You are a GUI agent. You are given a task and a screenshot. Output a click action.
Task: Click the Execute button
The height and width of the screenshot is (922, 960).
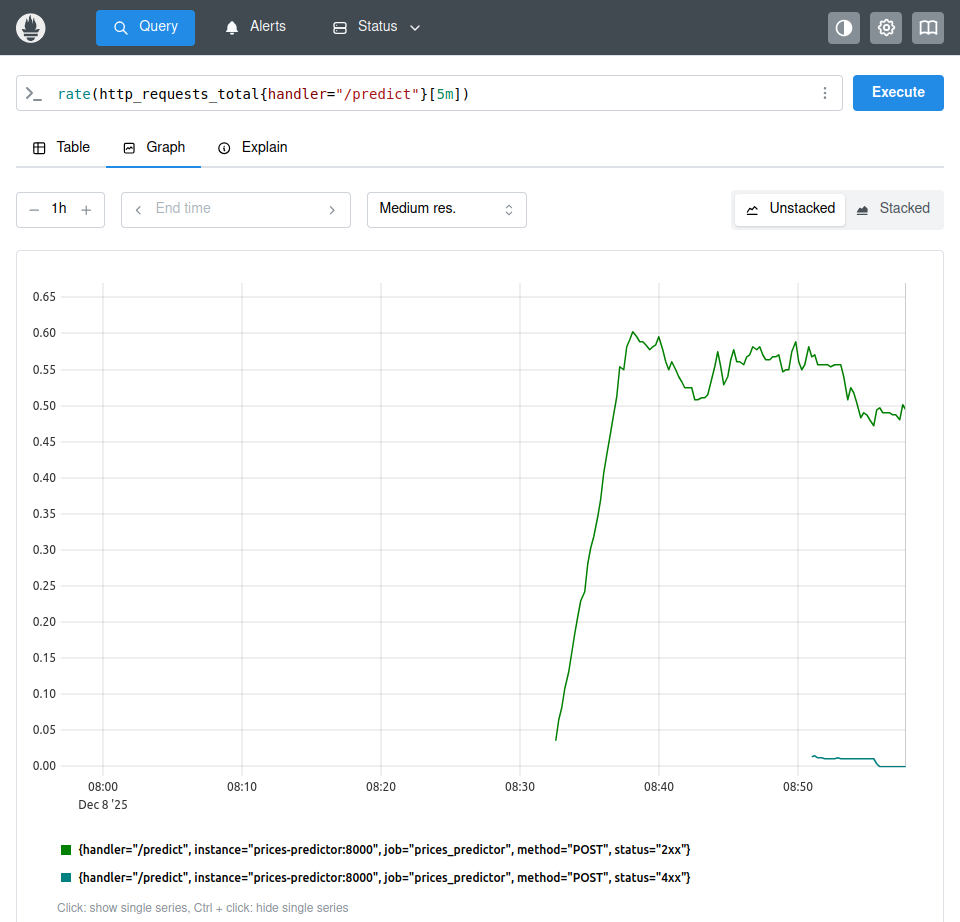pos(897,92)
